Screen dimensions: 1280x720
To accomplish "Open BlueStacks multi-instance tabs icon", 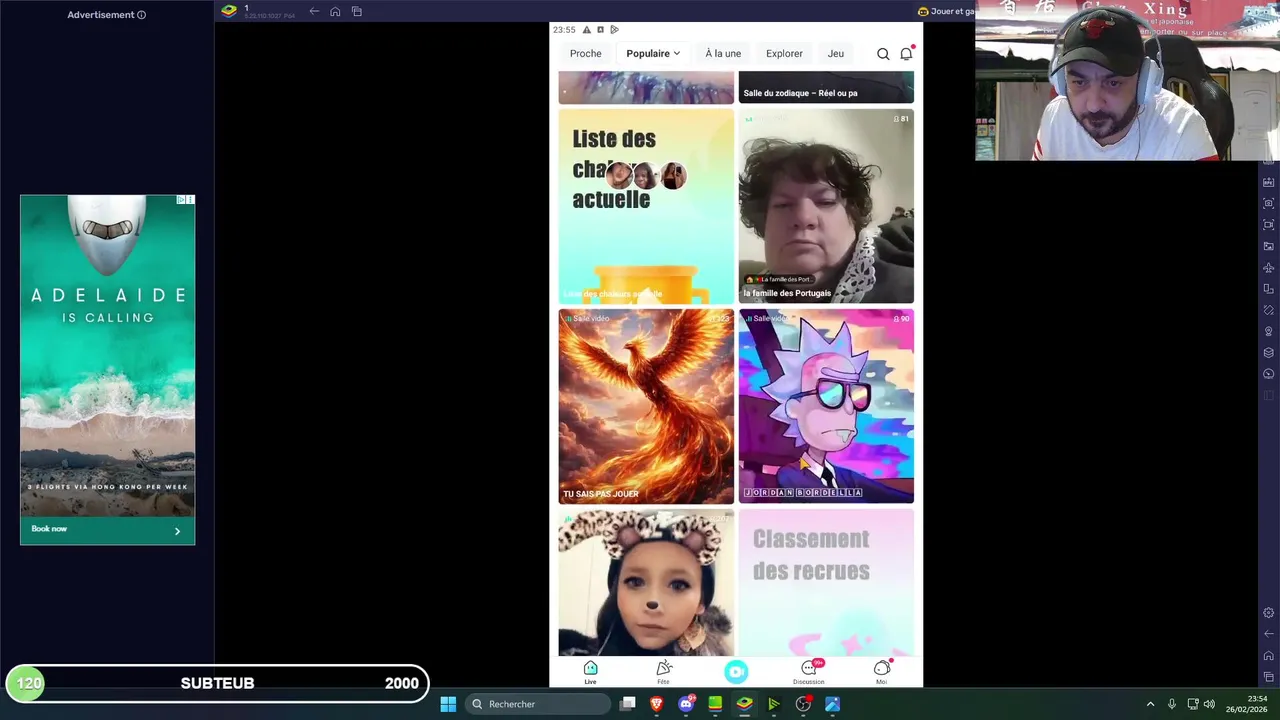I will pyautogui.click(x=357, y=11).
